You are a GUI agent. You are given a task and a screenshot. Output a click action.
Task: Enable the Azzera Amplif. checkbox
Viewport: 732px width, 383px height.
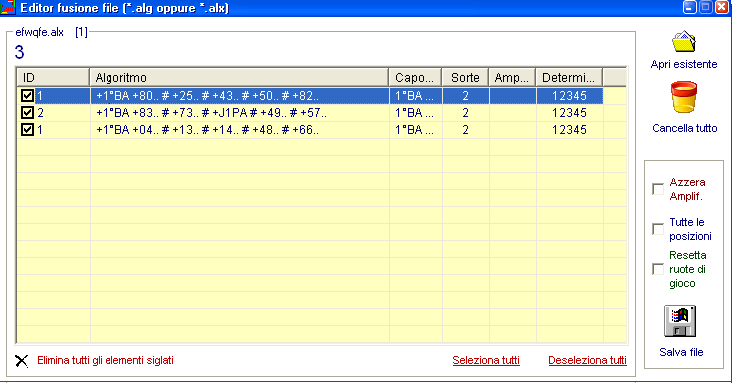tap(658, 189)
